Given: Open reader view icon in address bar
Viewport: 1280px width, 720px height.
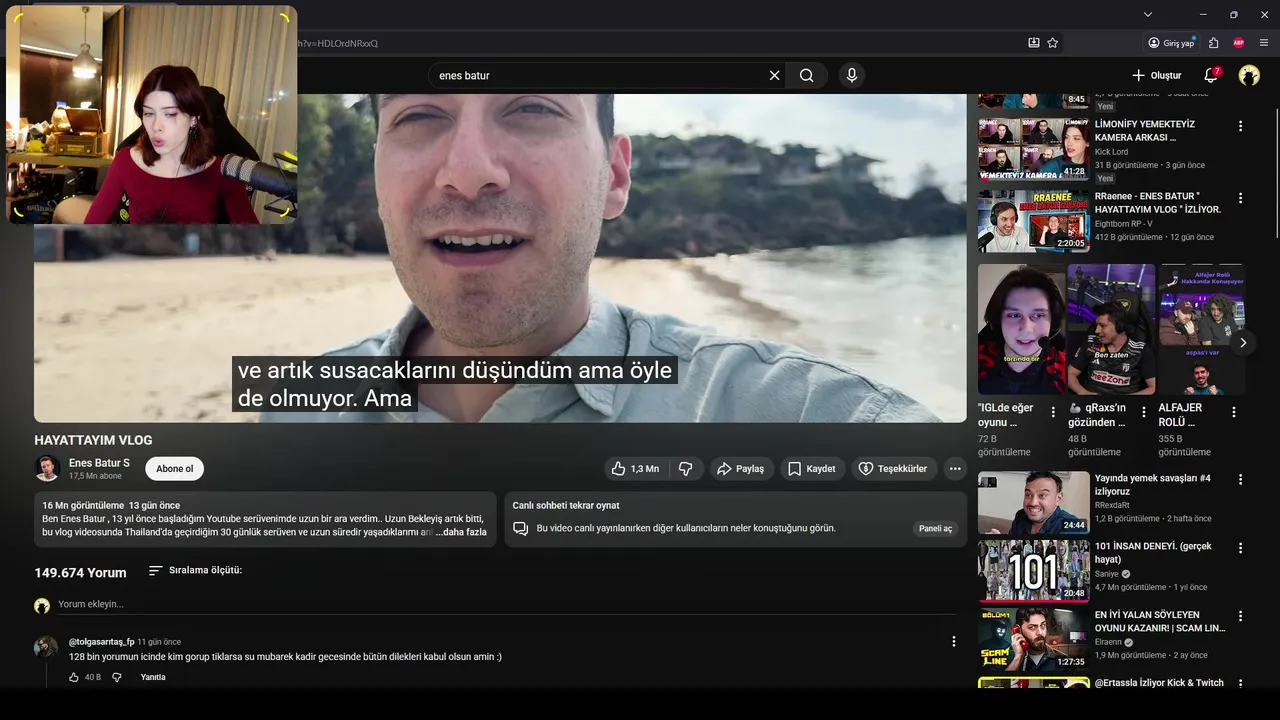Looking at the screenshot, I should [x=1034, y=43].
